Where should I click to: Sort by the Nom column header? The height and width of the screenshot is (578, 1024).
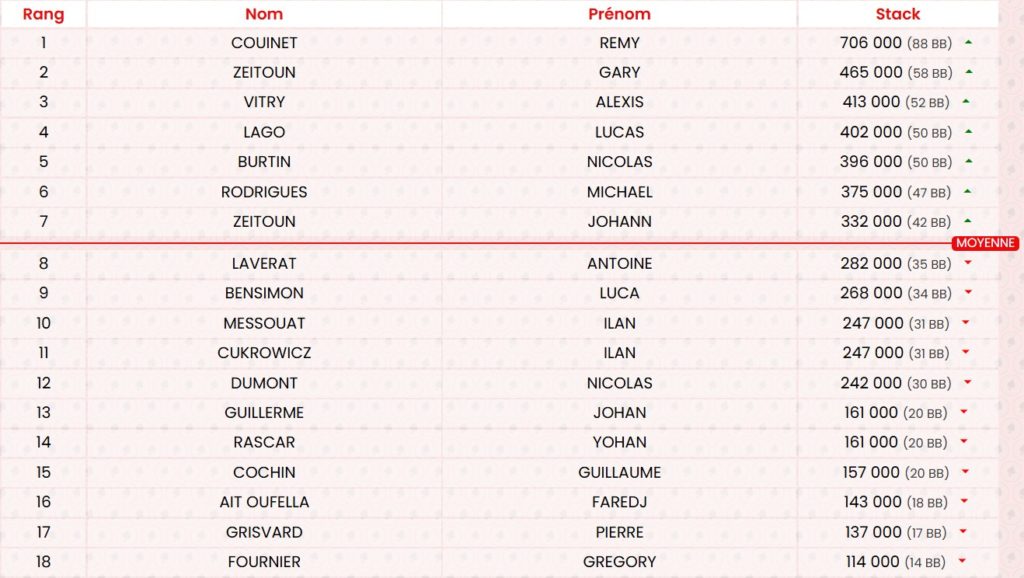coord(264,14)
